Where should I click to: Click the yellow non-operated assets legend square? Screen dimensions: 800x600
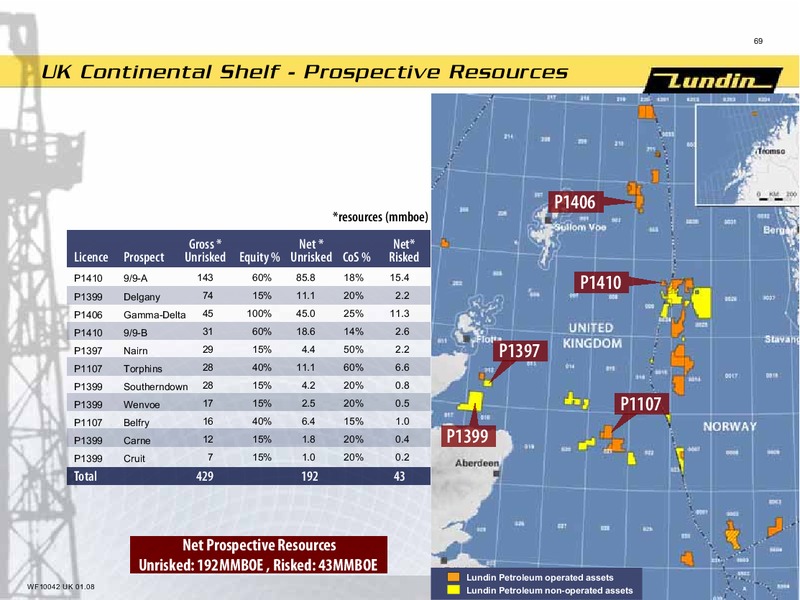coord(454,590)
